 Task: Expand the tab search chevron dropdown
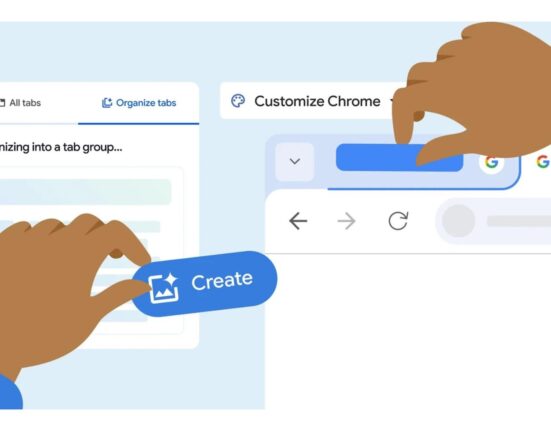click(294, 162)
